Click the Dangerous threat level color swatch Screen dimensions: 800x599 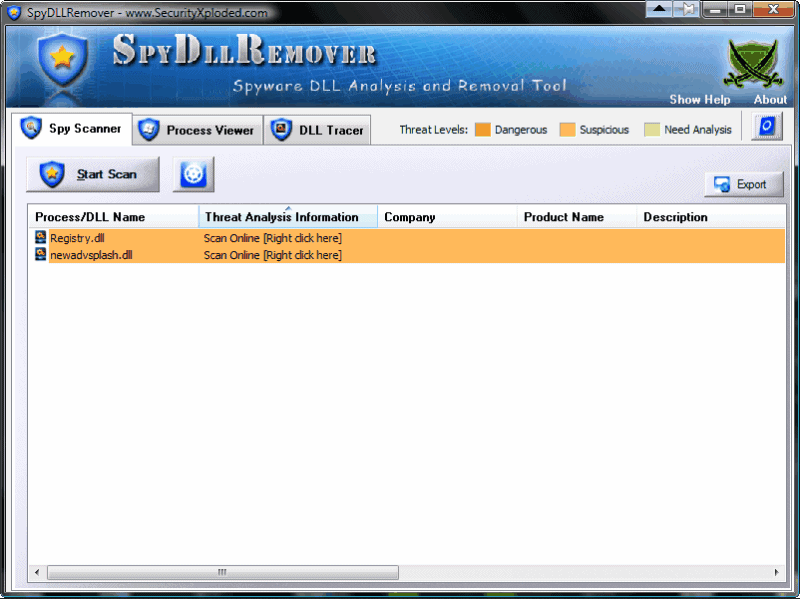(x=483, y=130)
